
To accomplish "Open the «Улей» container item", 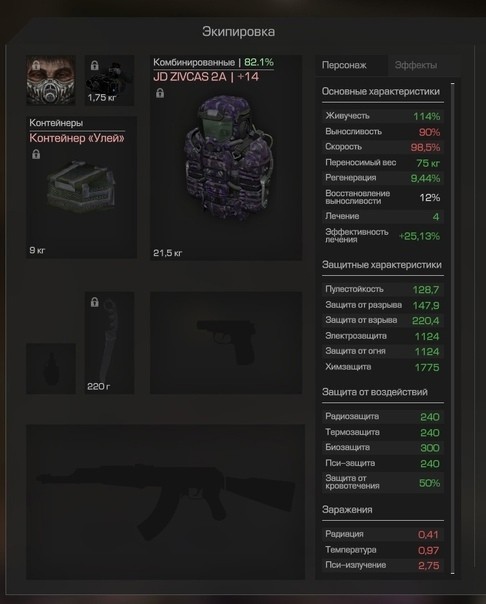I will 81,187.
